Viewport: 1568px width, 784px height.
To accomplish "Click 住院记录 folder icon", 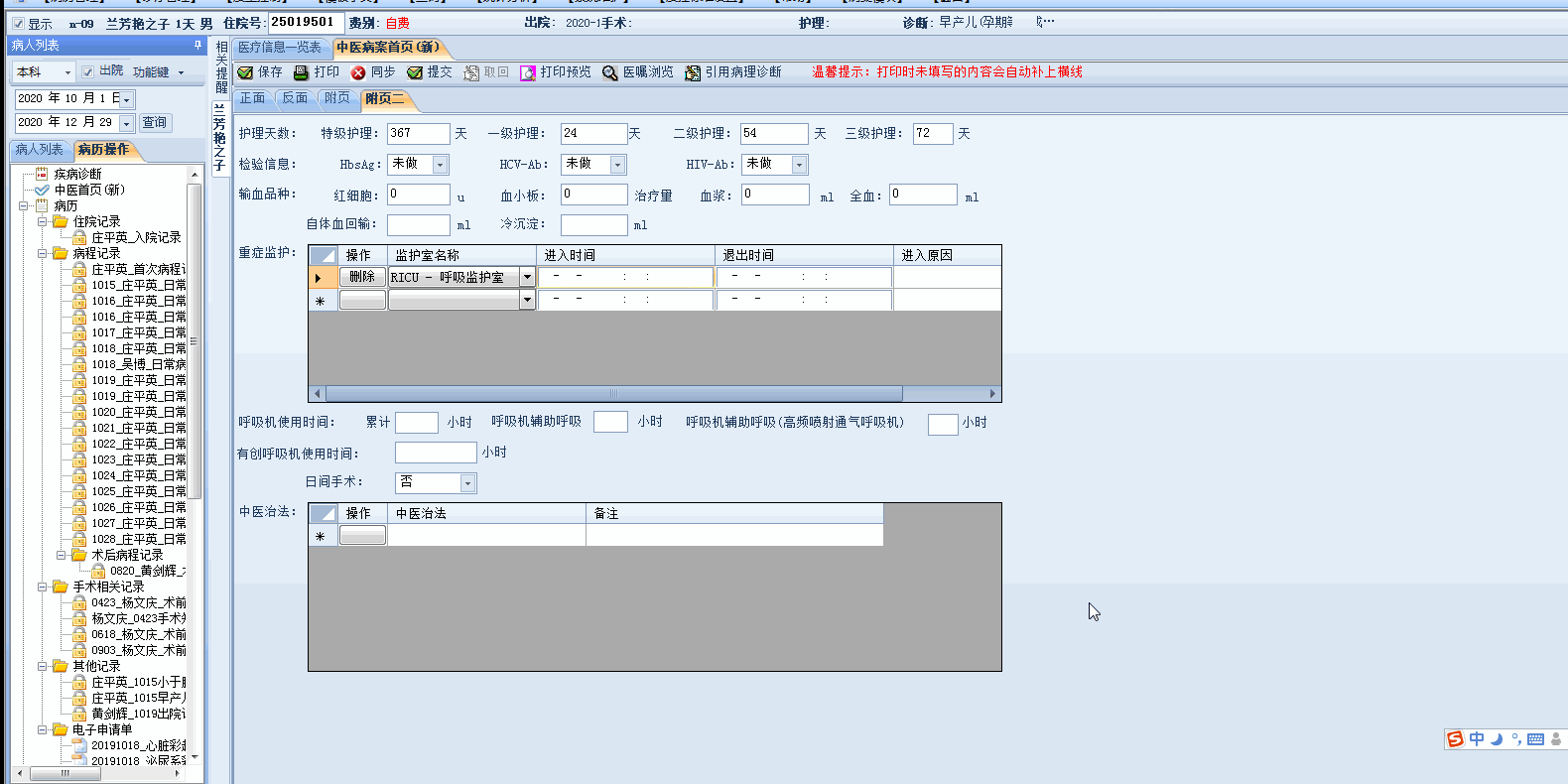I will click(x=61, y=221).
